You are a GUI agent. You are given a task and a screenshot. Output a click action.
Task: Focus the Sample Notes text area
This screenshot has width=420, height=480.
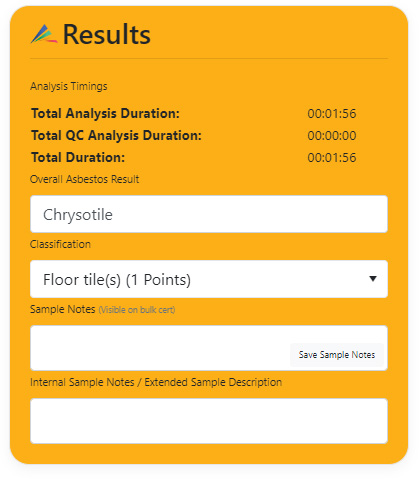(160, 348)
